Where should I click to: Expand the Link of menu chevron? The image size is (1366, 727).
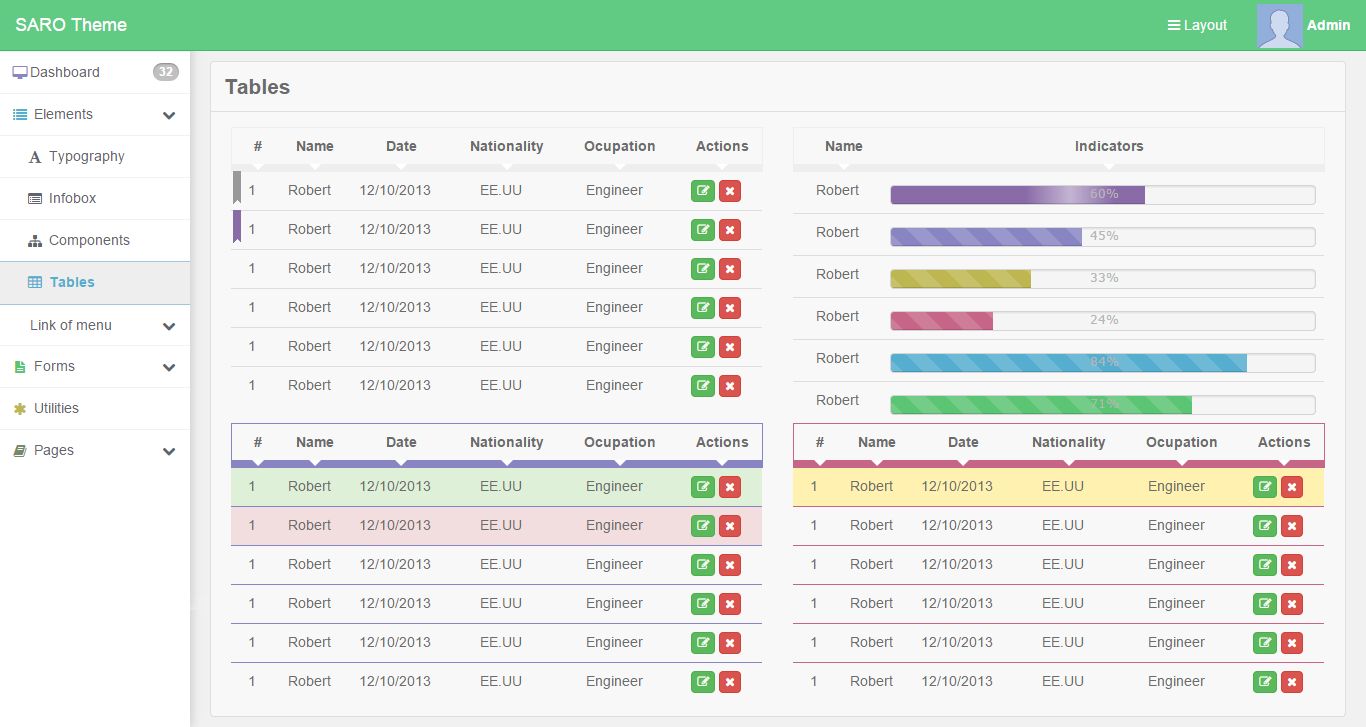[169, 326]
